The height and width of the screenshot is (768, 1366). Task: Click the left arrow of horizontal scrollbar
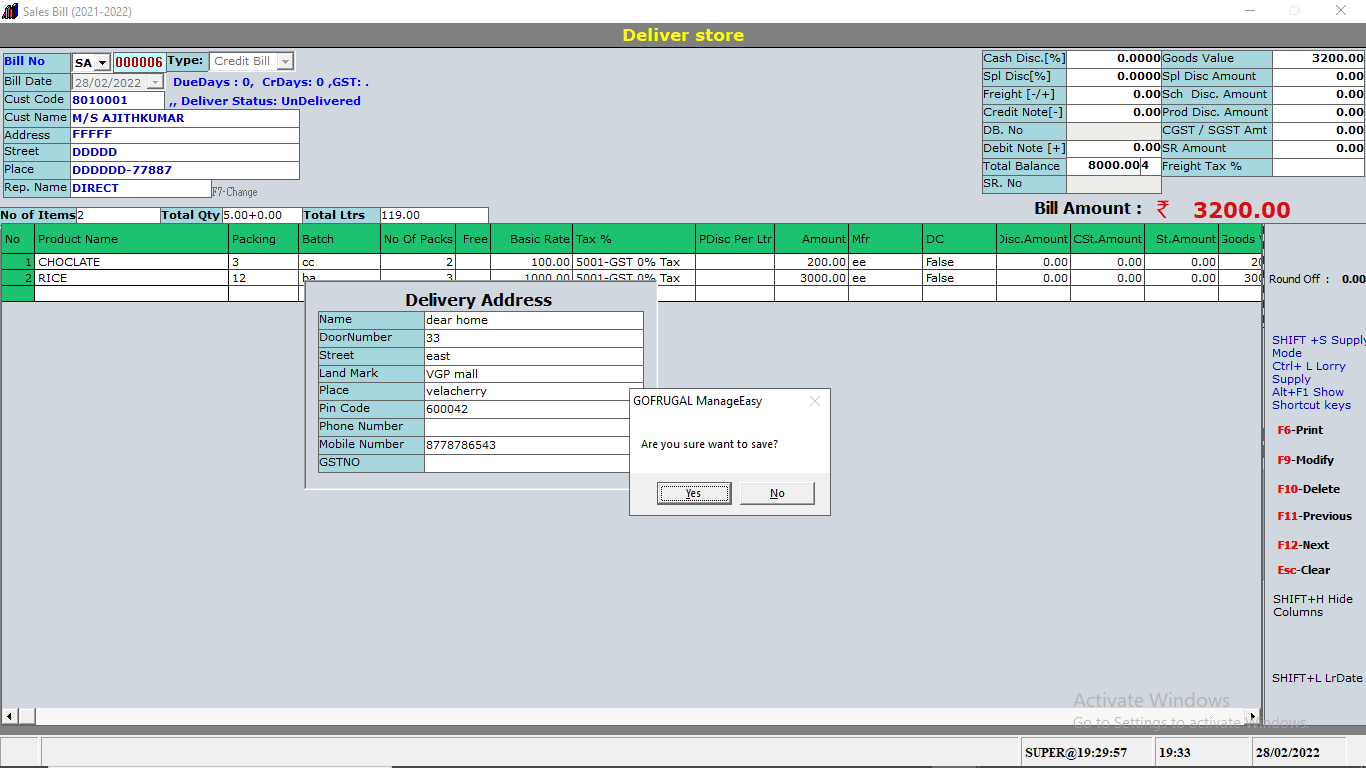tap(10, 717)
